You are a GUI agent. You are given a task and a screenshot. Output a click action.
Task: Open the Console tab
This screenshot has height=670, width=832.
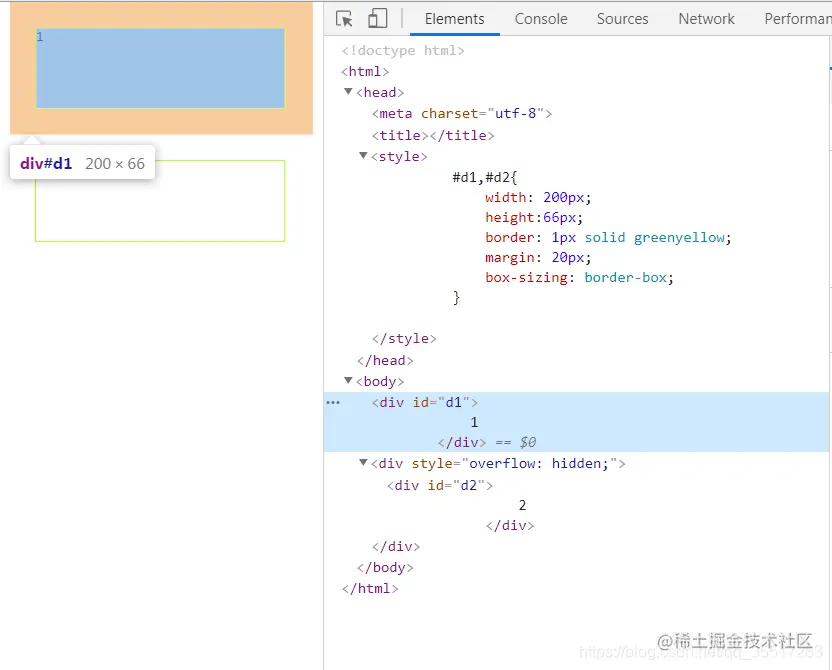click(541, 19)
